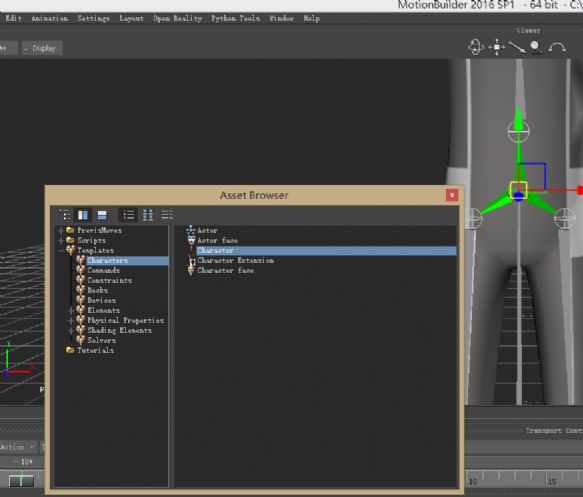
Task: Select the zoom magnifier viewer tool
Action: pyautogui.click(x=536, y=47)
